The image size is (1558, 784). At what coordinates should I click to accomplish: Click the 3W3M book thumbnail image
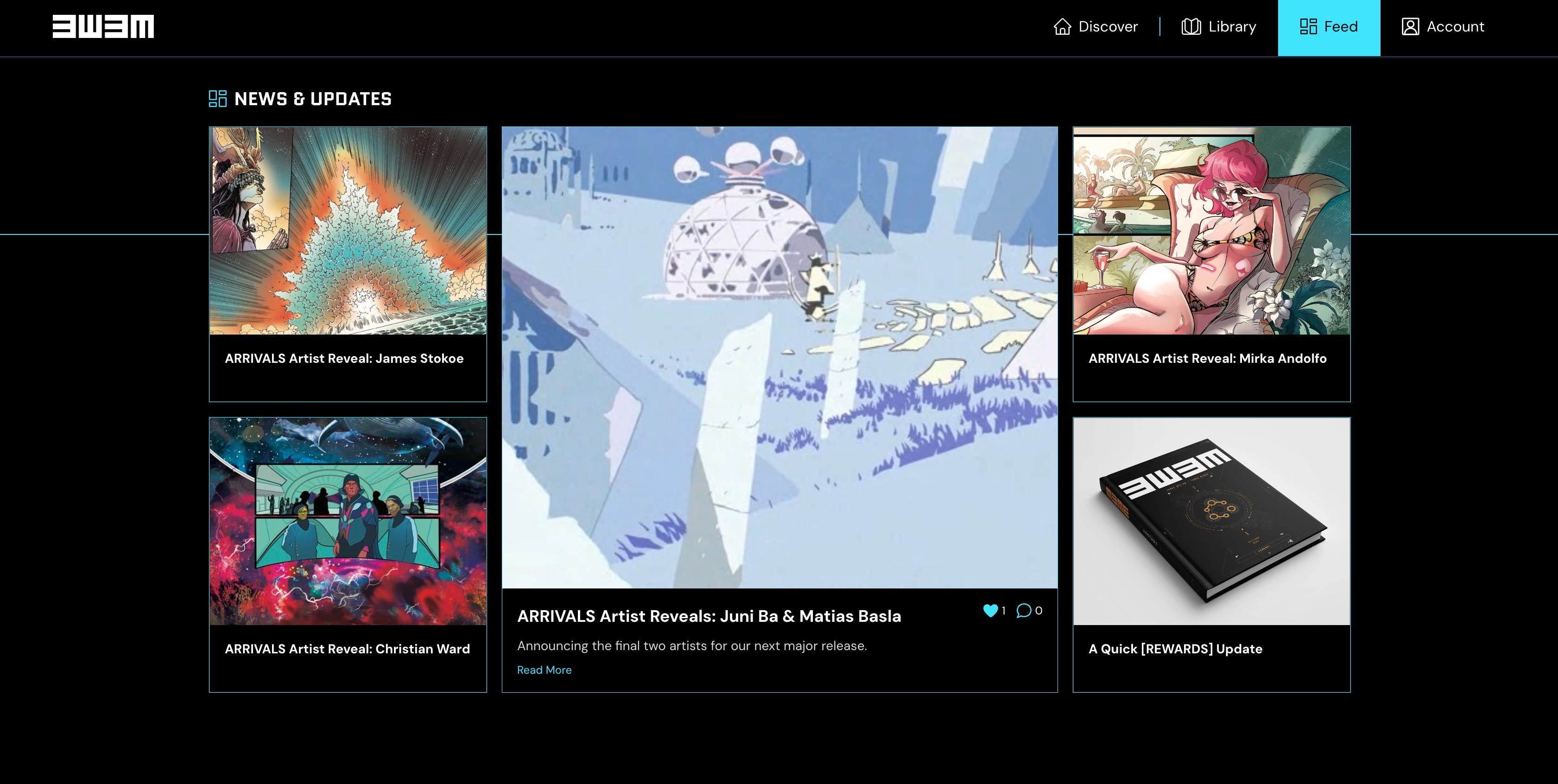tap(1211, 521)
